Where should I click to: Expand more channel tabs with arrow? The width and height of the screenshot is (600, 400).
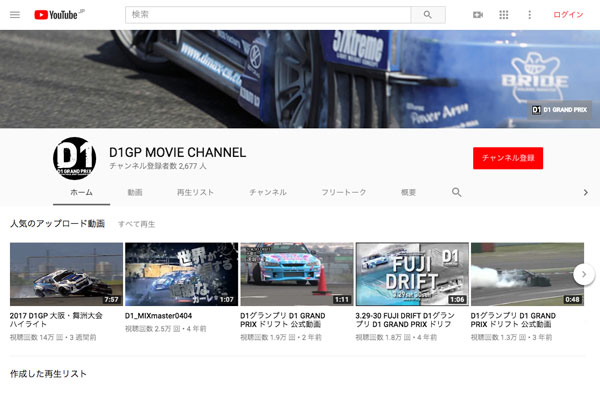585,193
